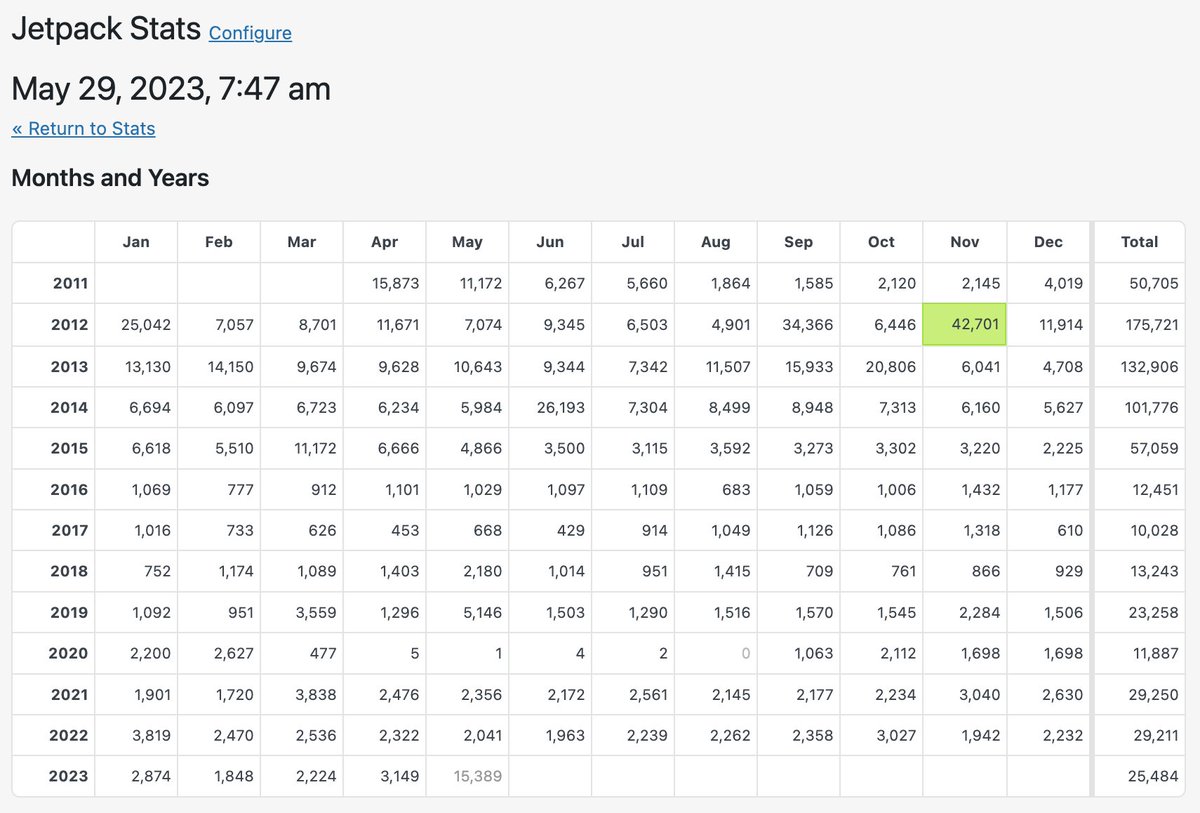
Task: Select the 50,705 total for 2011
Action: click(x=1152, y=284)
